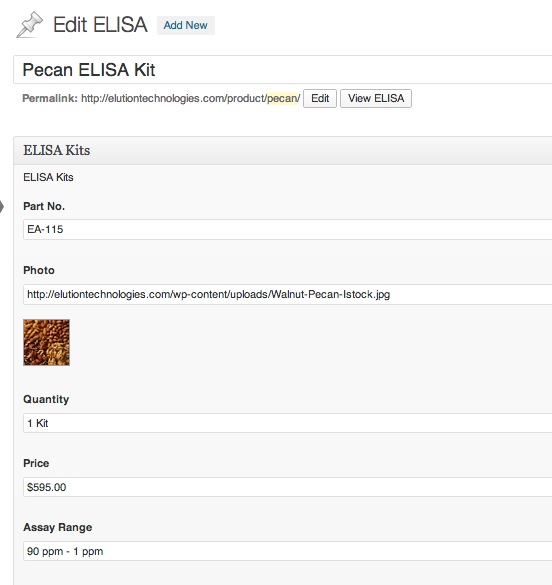
Task: Click the pushpin icon beside Edit ELISA
Action: pos(30,25)
